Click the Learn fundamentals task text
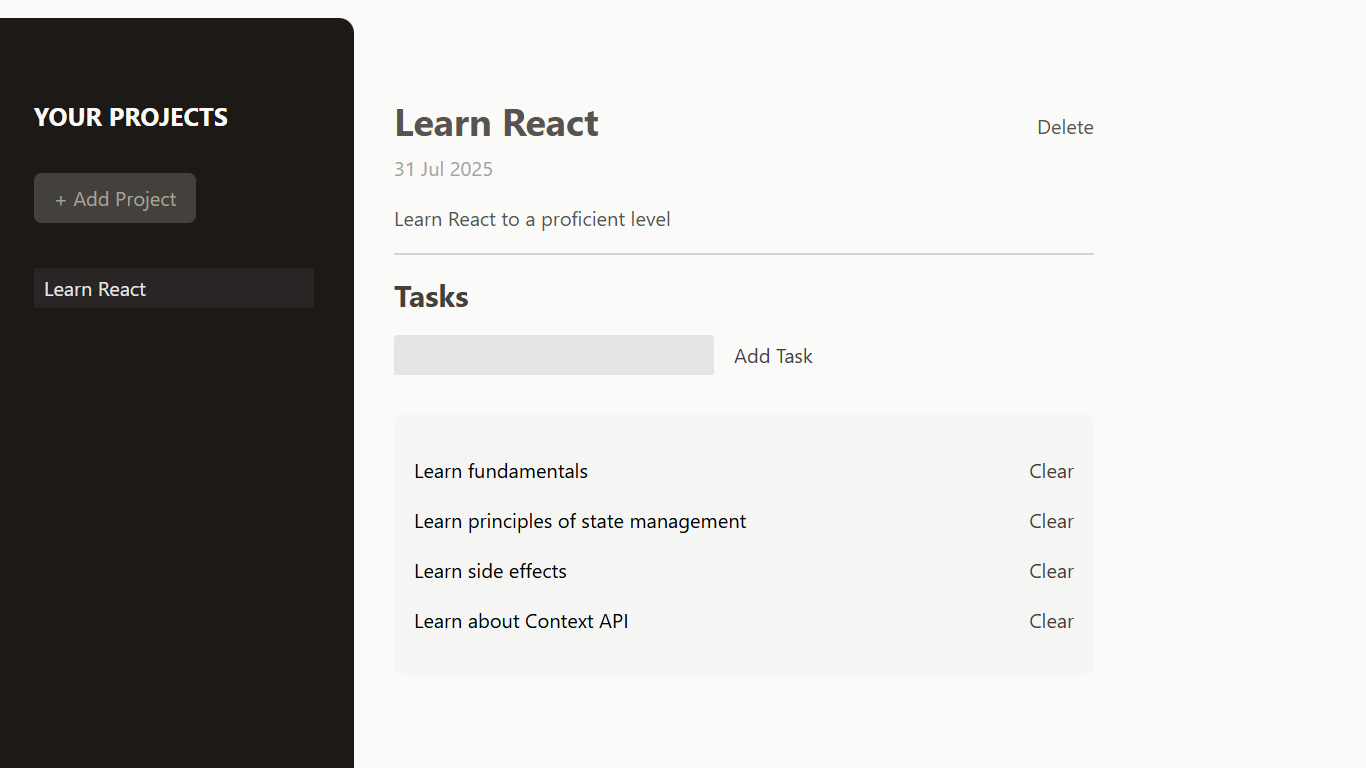The height and width of the screenshot is (768, 1366). (x=500, y=471)
